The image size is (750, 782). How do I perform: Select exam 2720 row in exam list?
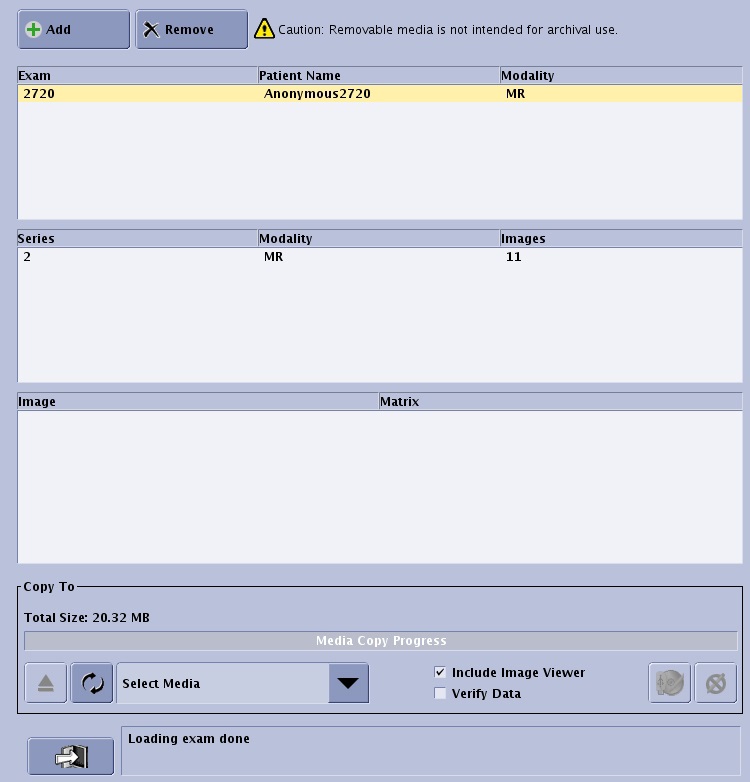click(x=379, y=94)
